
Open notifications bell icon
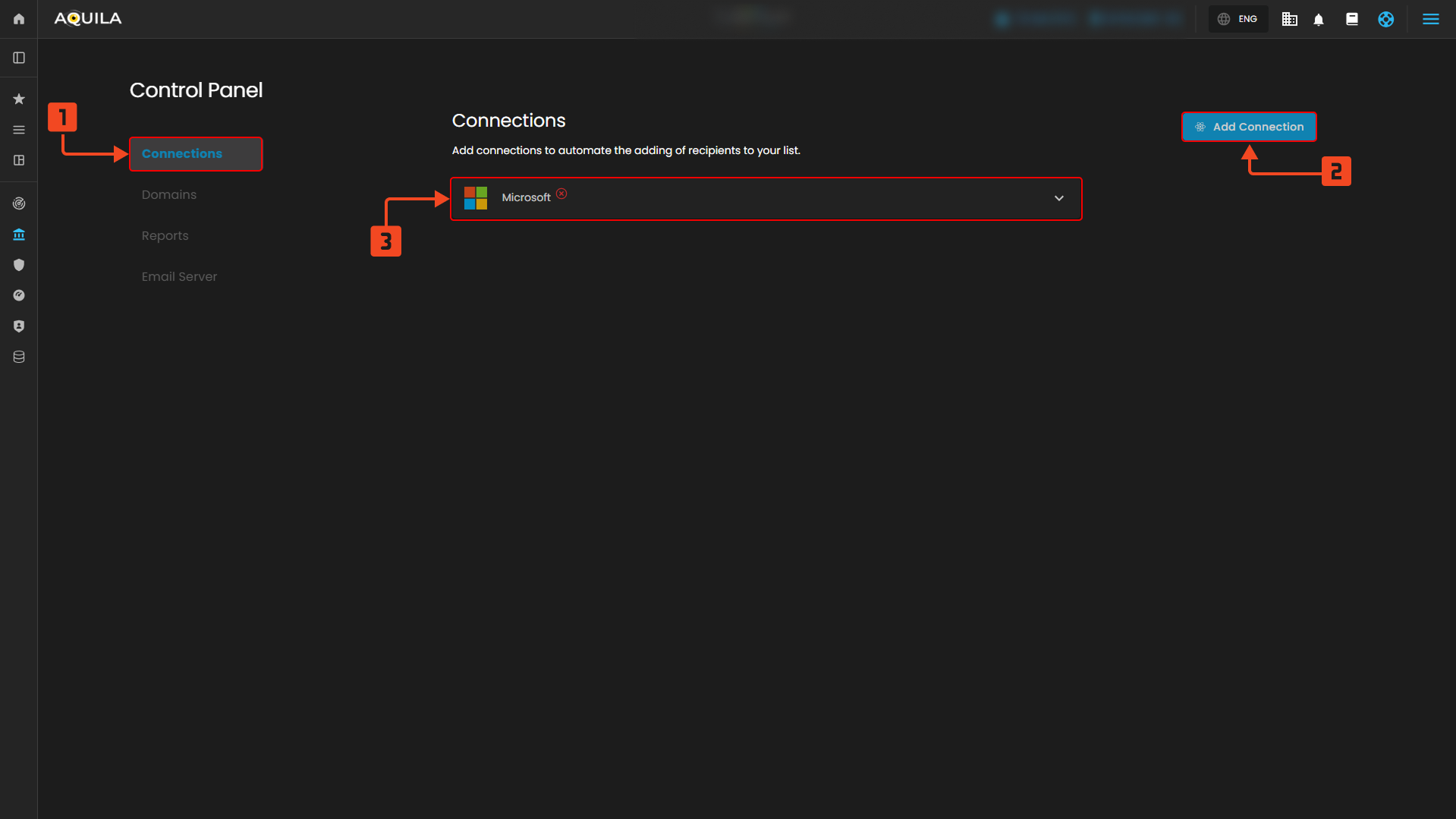pos(1319,20)
